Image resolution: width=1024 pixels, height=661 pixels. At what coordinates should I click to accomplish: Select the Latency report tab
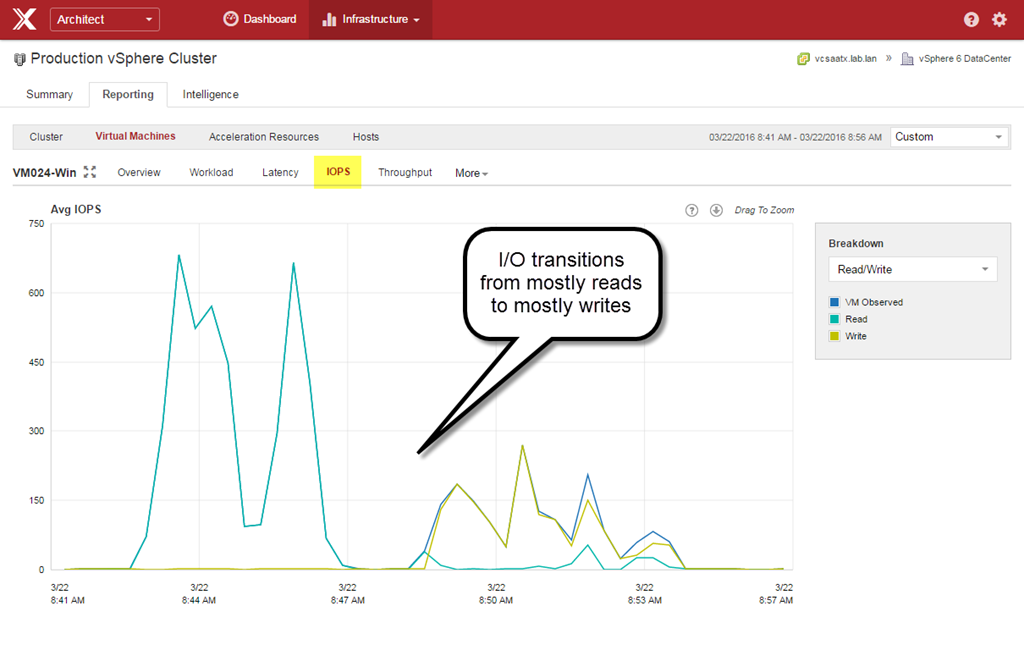(x=280, y=172)
